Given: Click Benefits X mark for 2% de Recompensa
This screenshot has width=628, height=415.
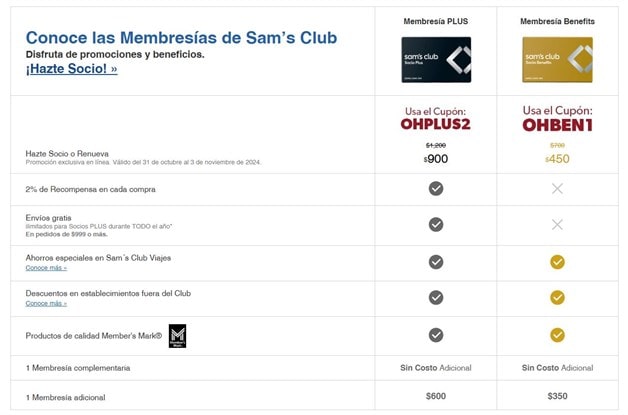Looking at the screenshot, I should 557,188.
